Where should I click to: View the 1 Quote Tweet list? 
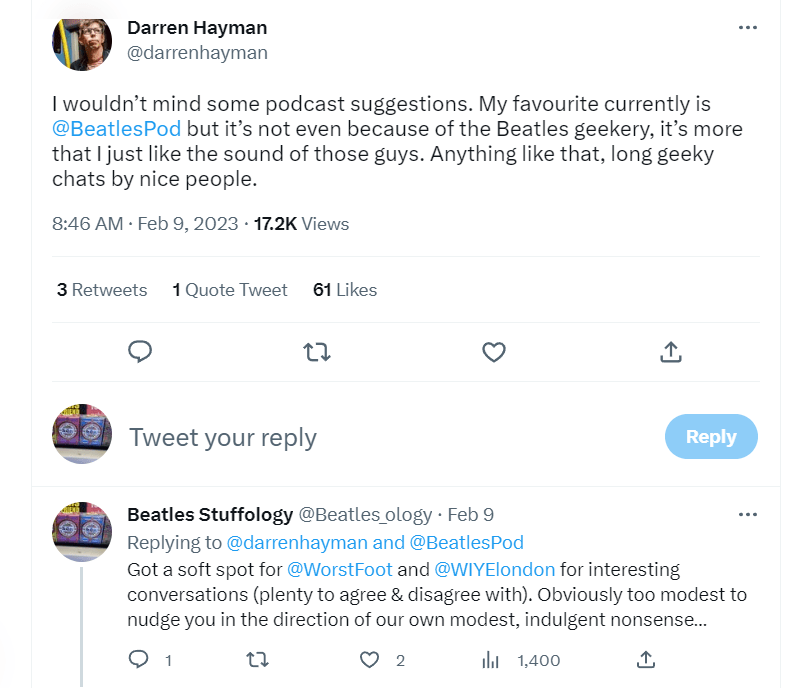coord(230,290)
